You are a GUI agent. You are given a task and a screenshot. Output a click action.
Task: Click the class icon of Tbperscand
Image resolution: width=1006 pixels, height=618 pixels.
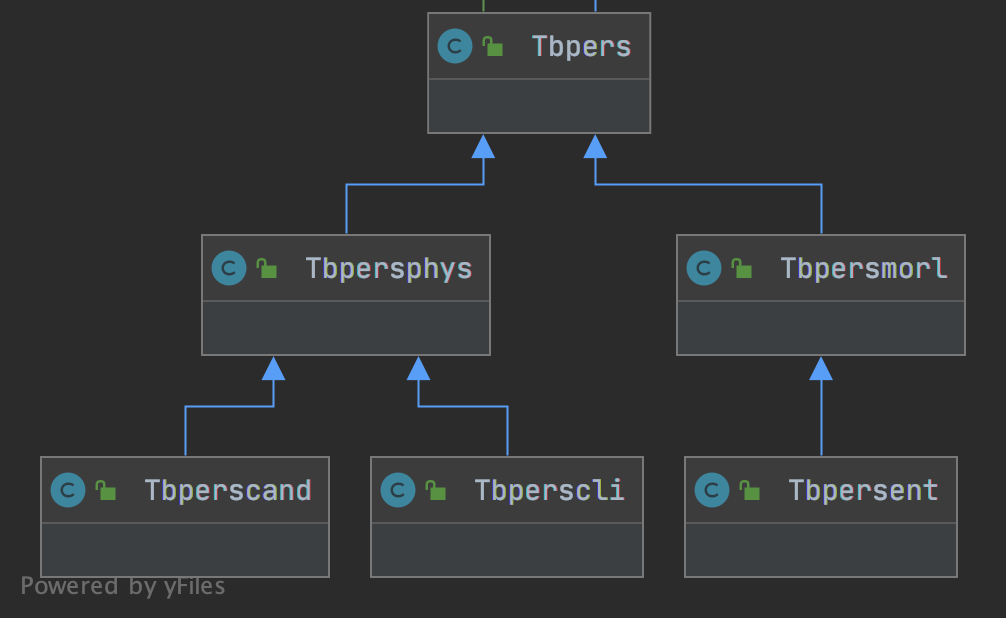(x=68, y=491)
